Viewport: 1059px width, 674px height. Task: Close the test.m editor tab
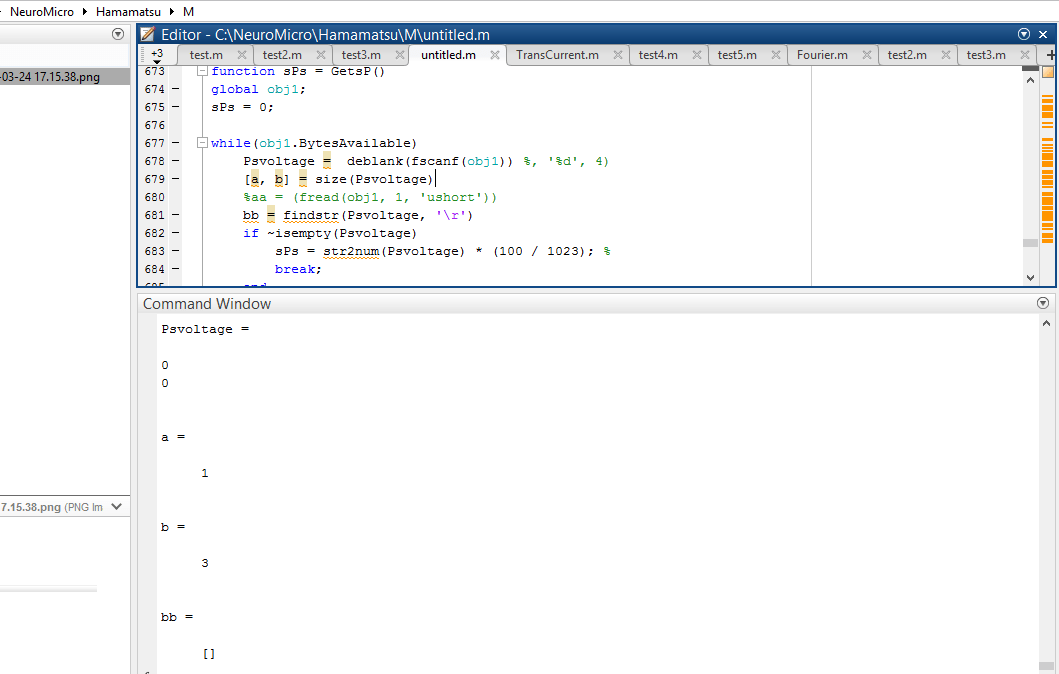(x=242, y=55)
